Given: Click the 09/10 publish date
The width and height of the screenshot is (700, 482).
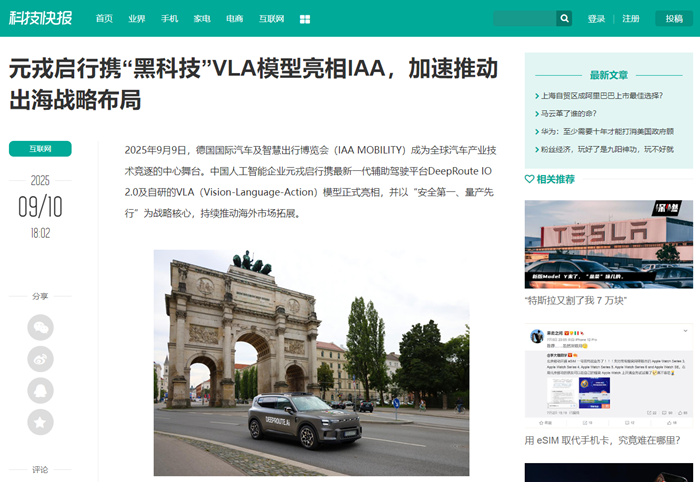Looking at the screenshot, I should coord(40,207).
